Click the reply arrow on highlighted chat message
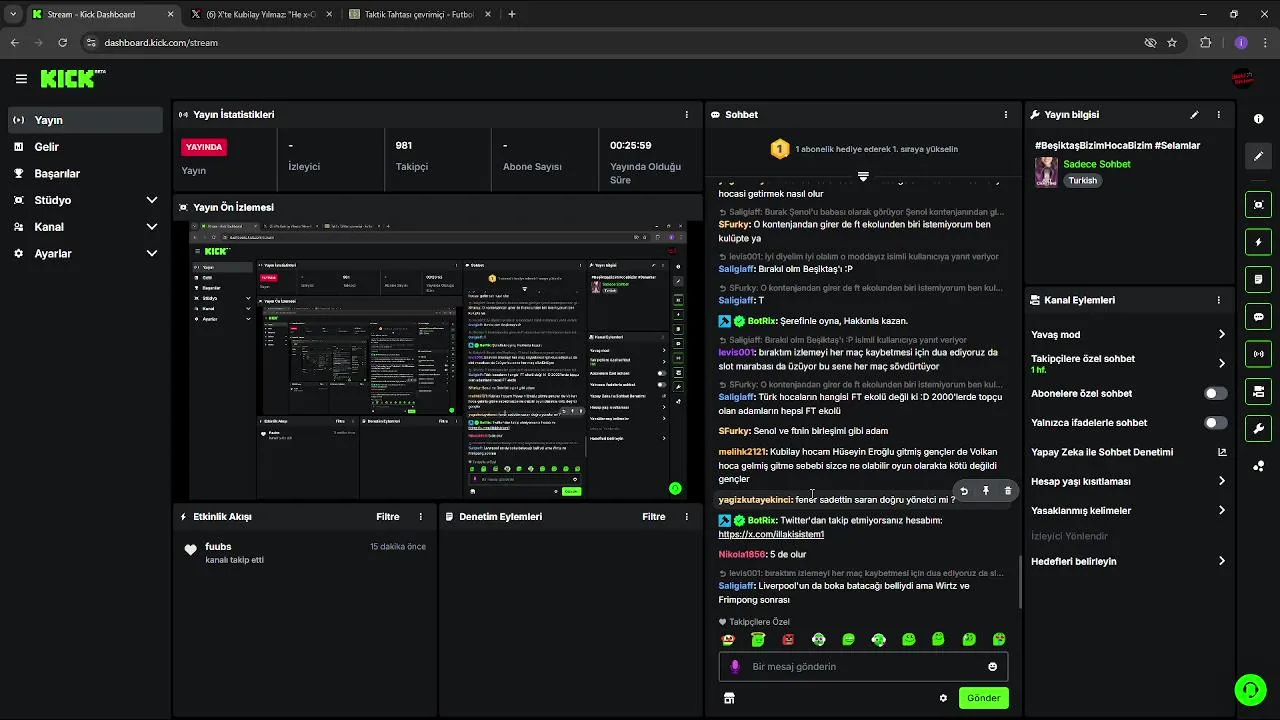The image size is (1280, 720). coord(964,491)
